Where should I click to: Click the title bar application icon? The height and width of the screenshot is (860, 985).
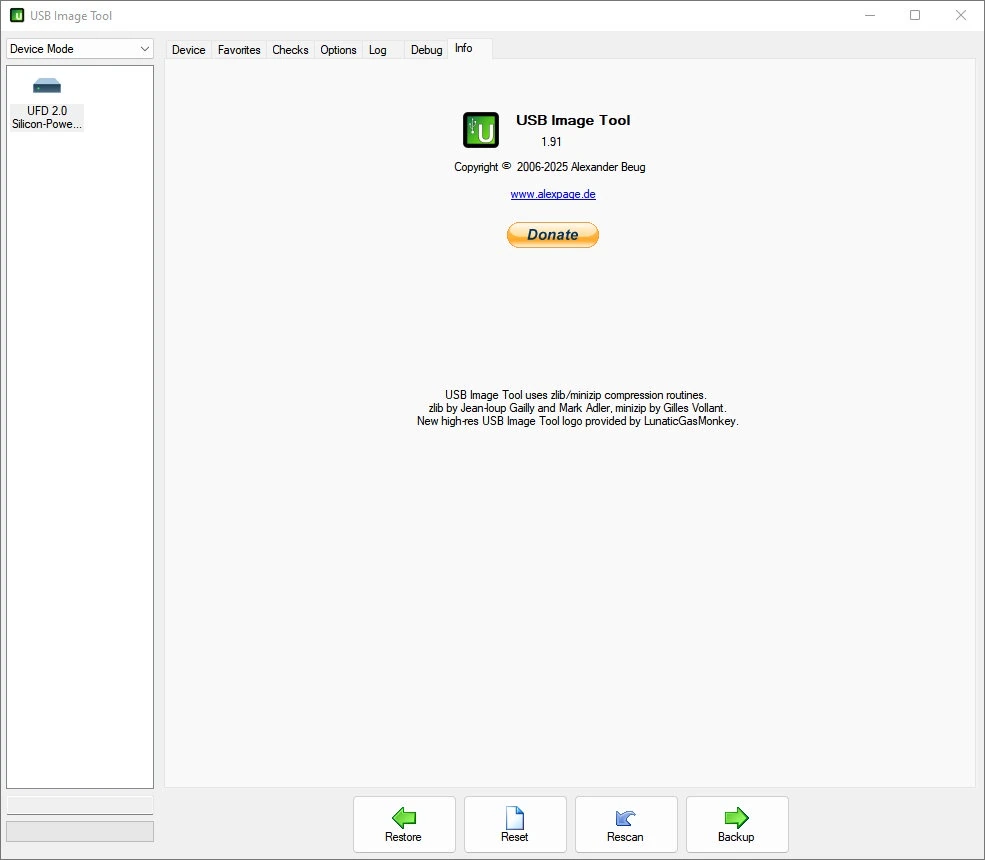17,15
